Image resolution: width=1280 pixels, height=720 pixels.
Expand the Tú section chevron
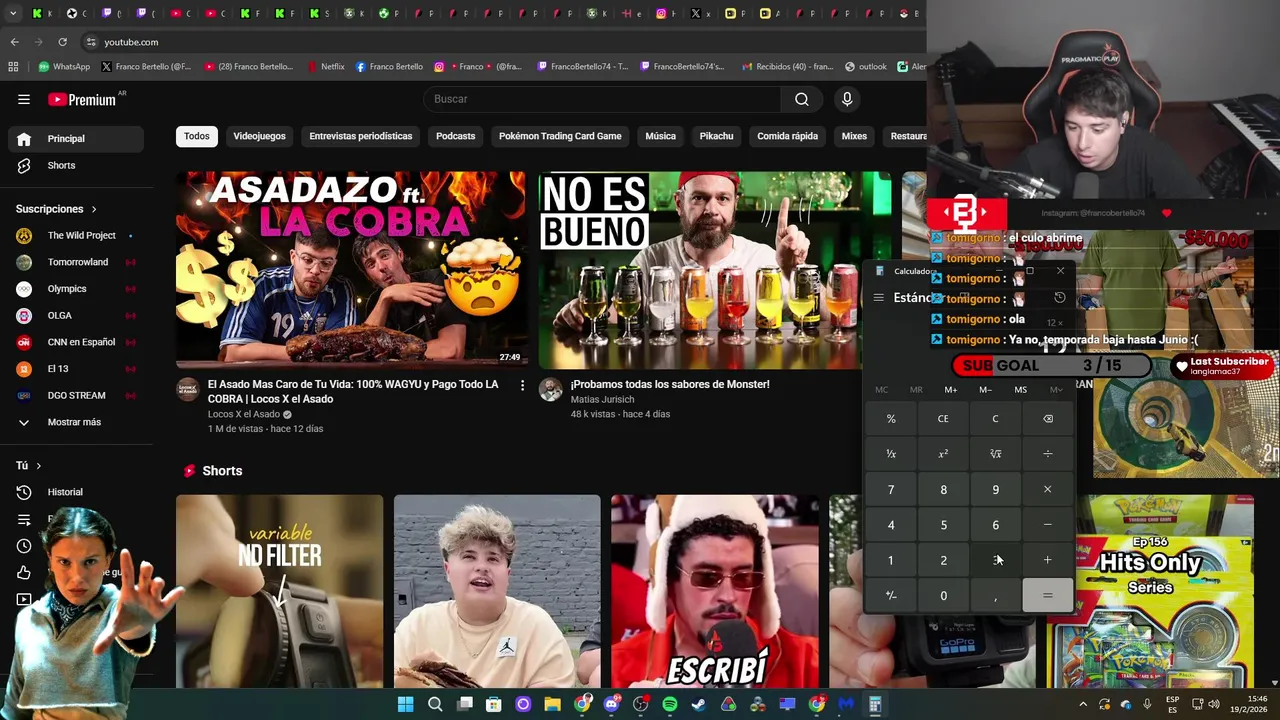pyautogui.click(x=39, y=466)
